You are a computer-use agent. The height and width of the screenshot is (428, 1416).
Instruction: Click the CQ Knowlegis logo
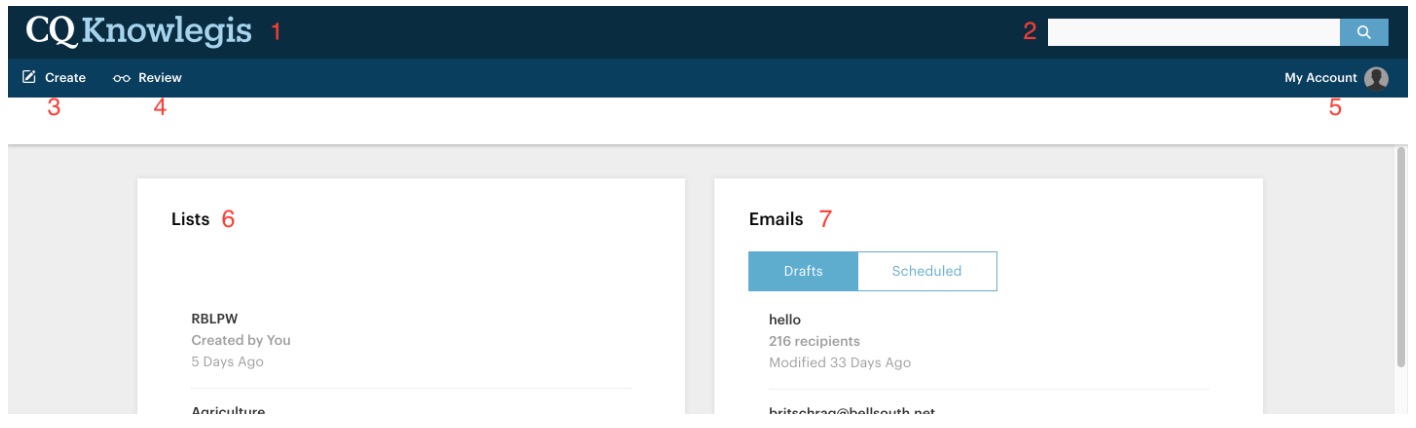[x=139, y=31]
